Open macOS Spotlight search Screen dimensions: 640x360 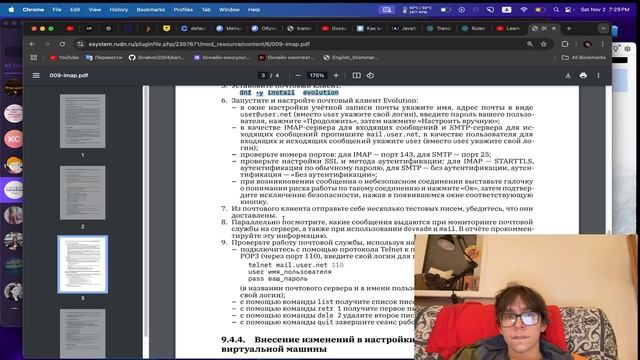[556, 9]
